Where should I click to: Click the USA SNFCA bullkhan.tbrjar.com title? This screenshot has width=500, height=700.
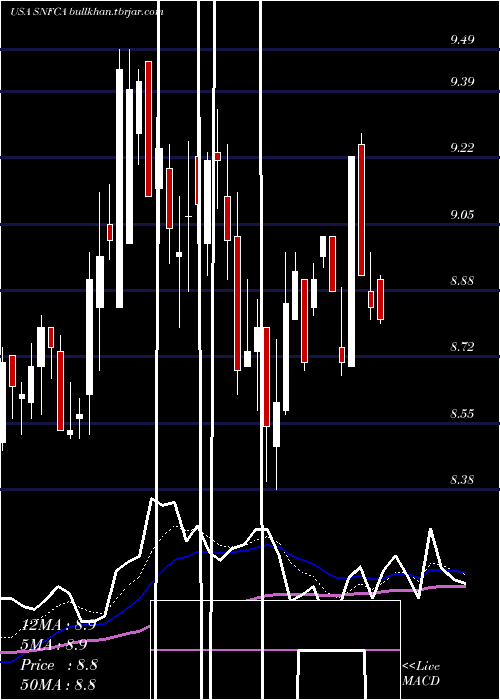(87, 12)
